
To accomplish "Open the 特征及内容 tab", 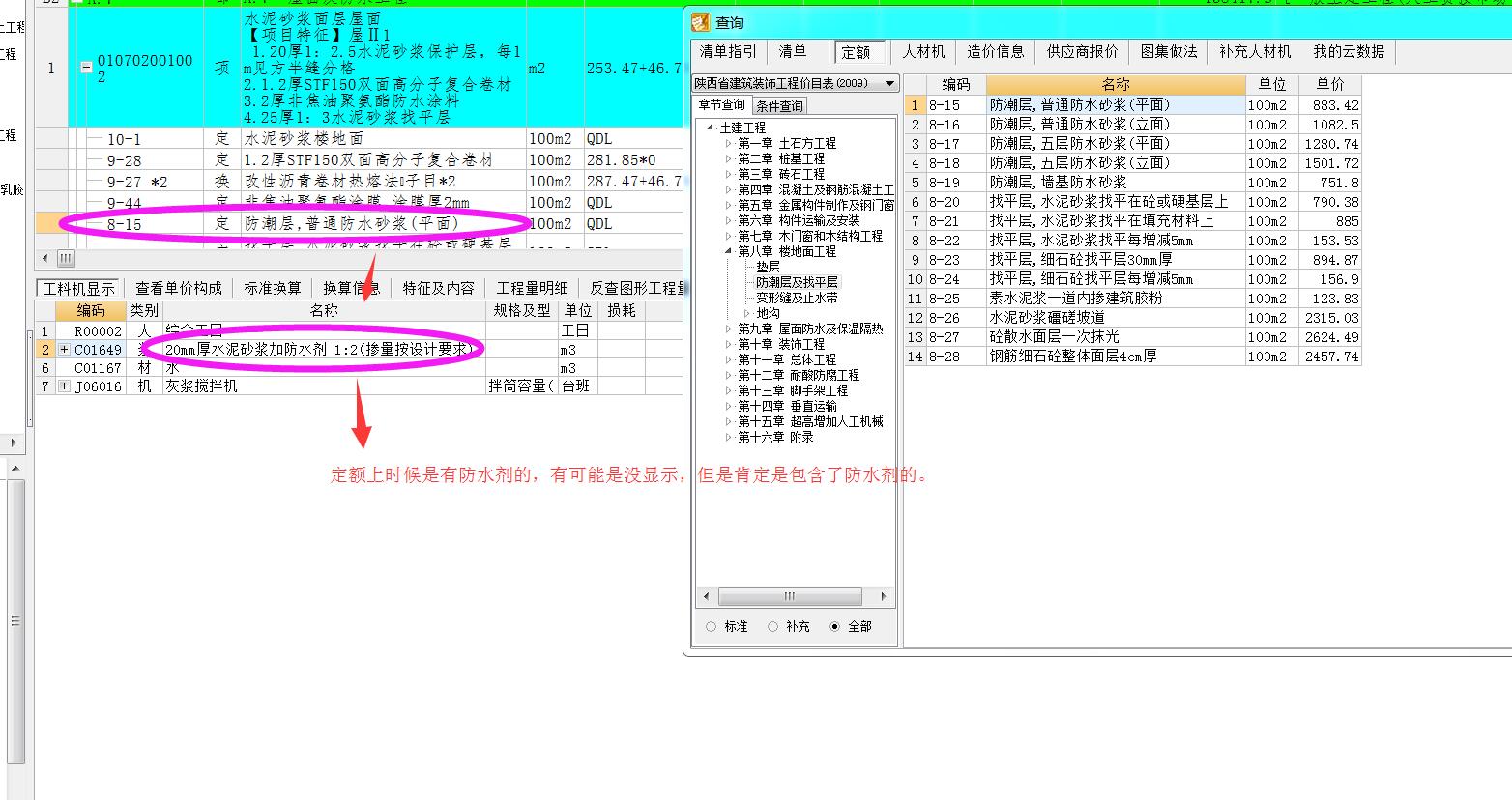I will 439,288.
